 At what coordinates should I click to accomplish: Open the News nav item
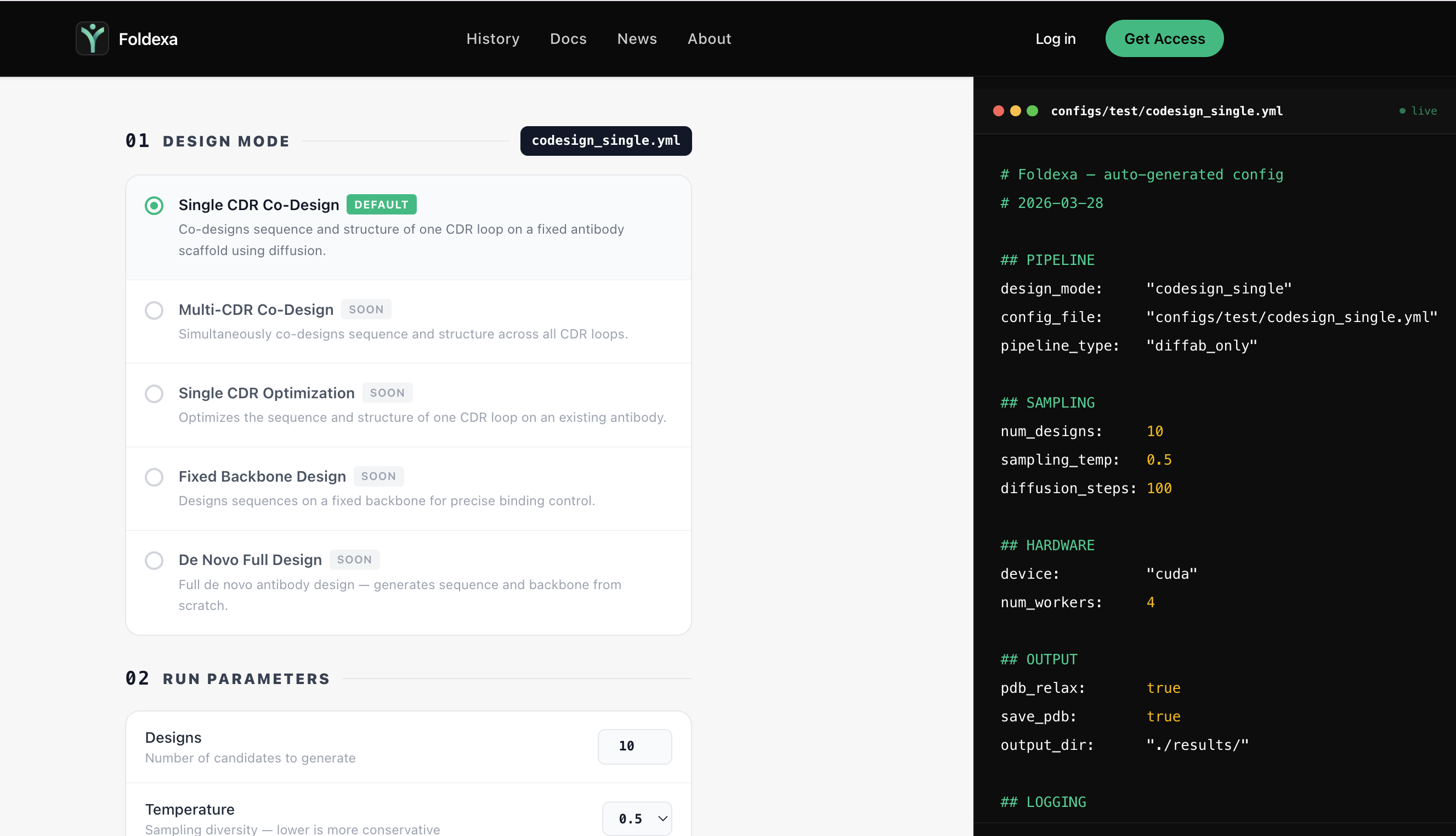pyautogui.click(x=637, y=38)
